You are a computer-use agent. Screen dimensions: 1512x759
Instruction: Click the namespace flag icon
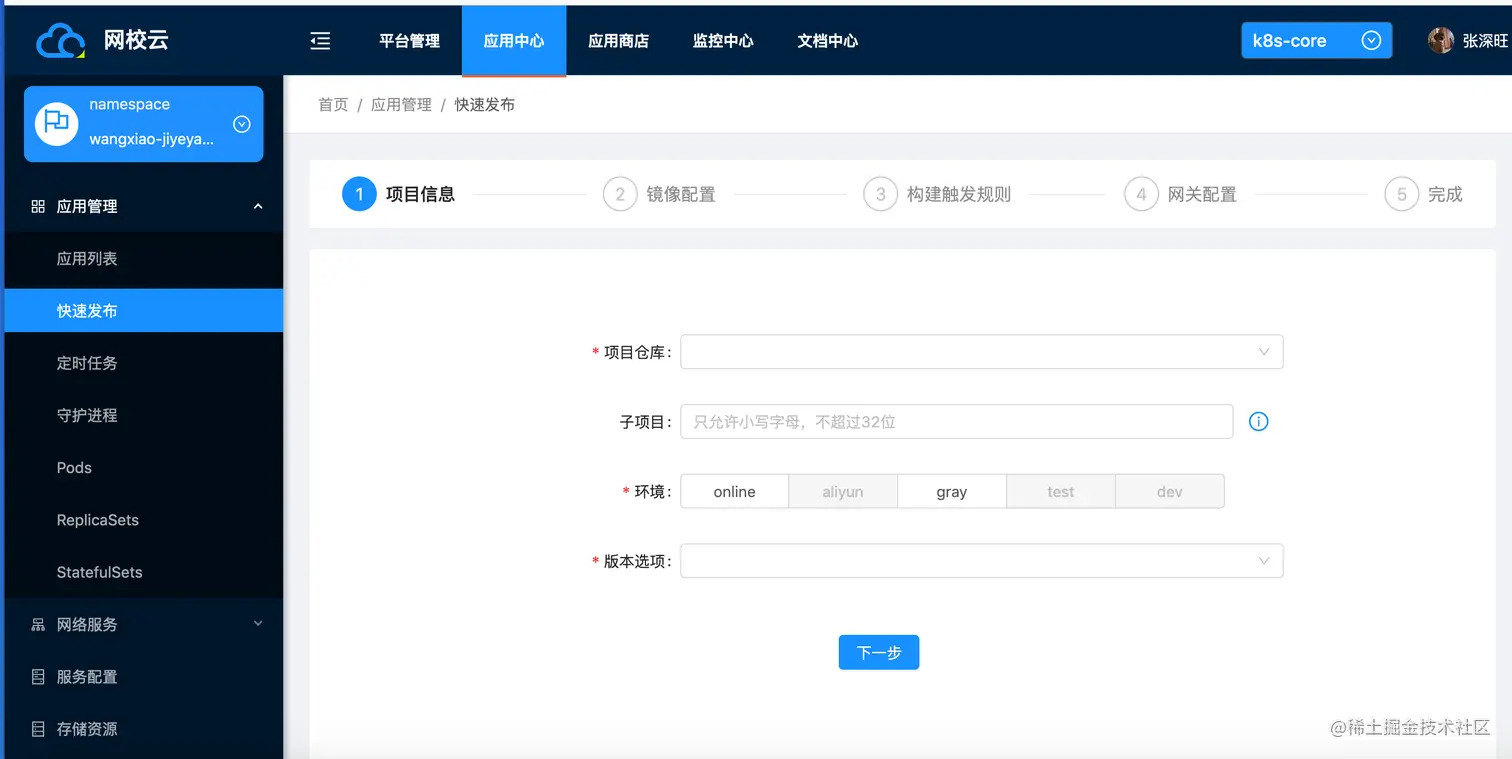55,123
